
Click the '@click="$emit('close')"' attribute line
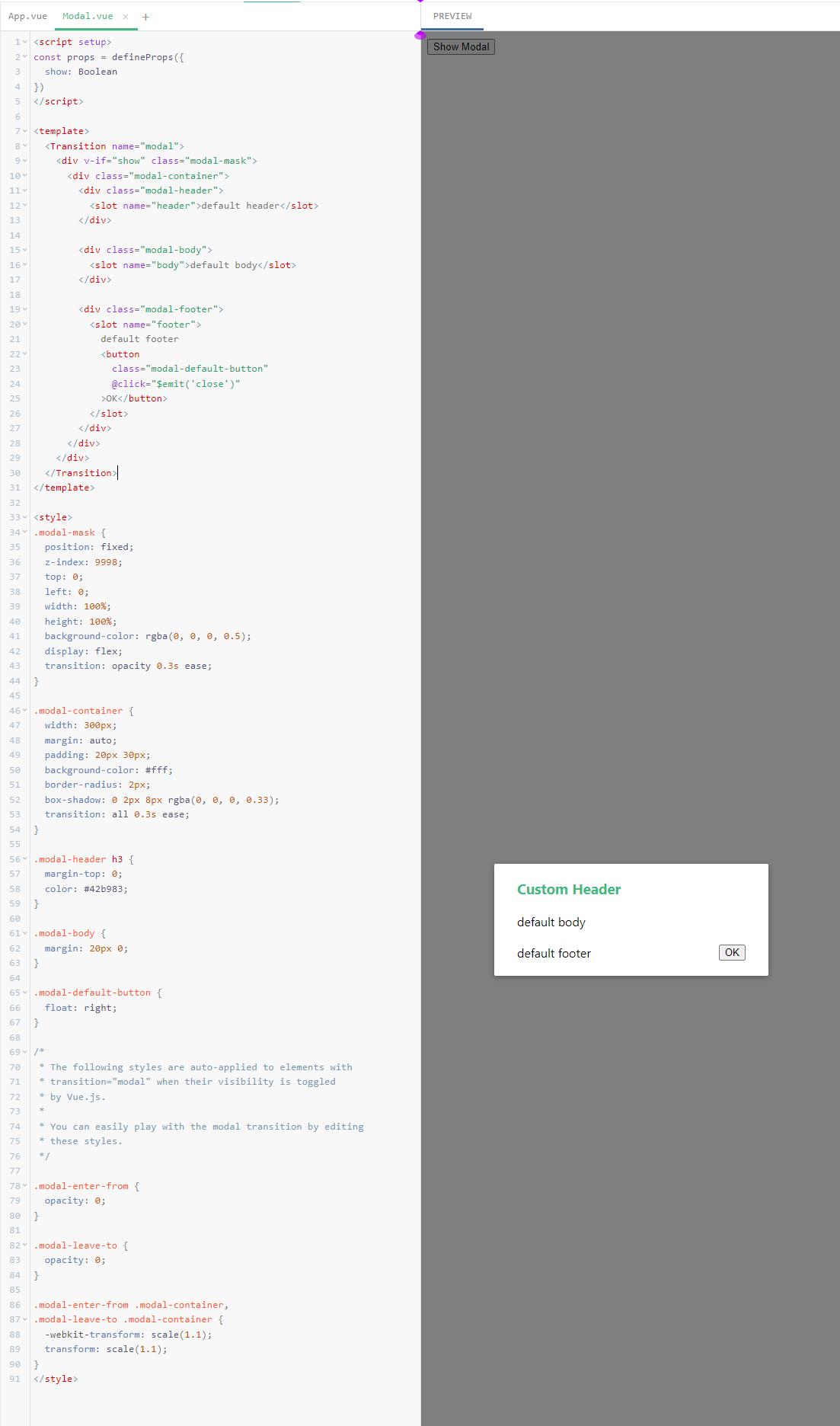(x=176, y=384)
